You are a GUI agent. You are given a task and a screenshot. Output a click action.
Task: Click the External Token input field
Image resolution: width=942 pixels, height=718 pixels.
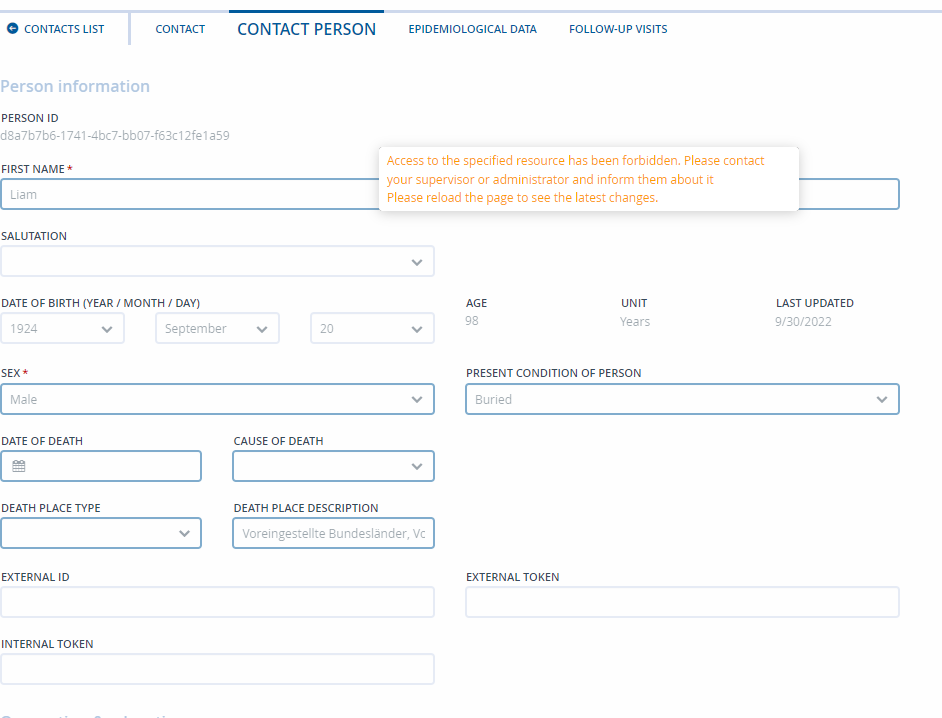[682, 602]
